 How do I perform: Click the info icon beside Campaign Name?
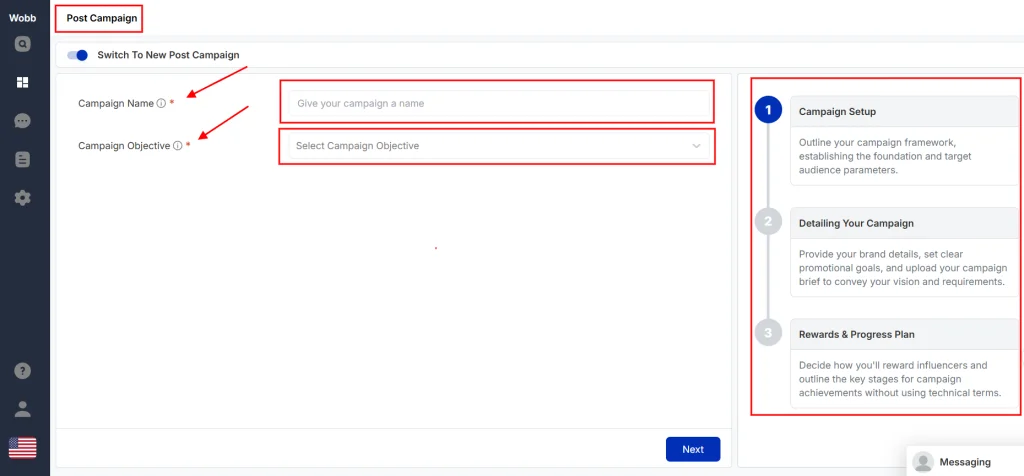pos(161,103)
